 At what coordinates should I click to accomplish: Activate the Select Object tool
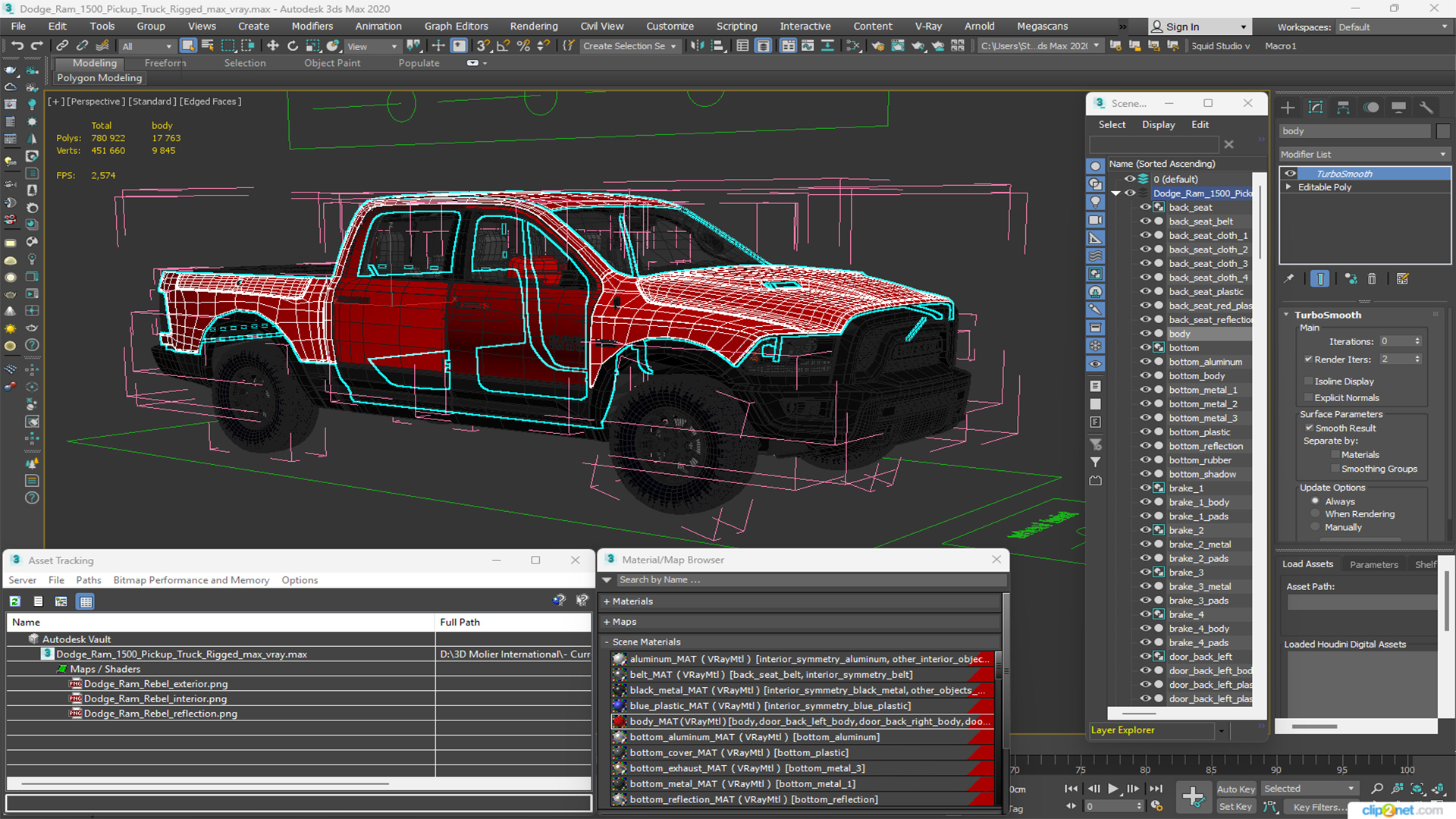point(188,46)
